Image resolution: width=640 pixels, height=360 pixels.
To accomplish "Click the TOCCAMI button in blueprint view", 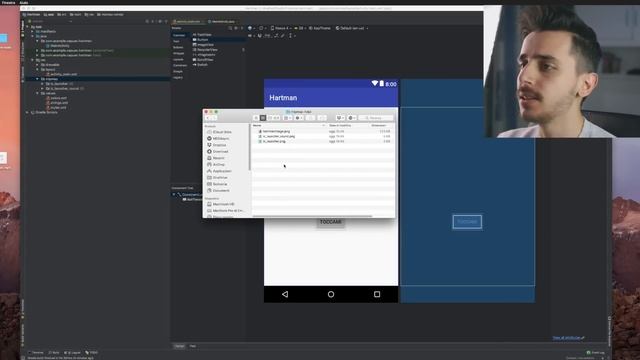I will [467, 222].
